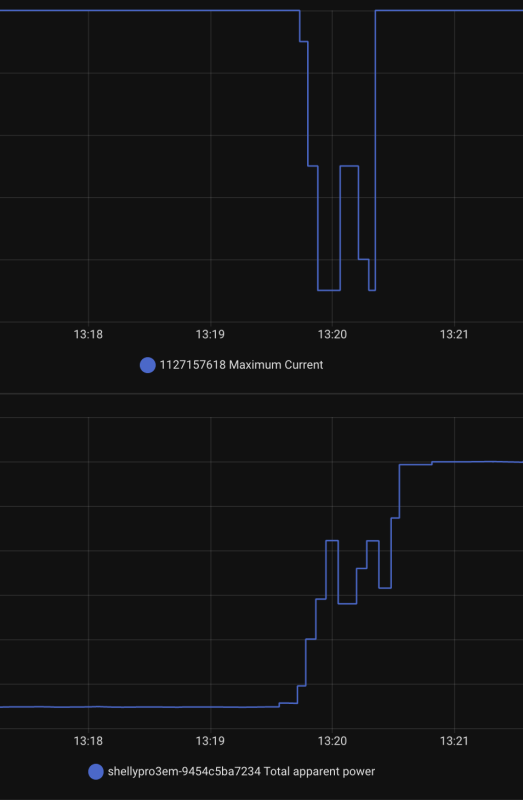Screen dimensions: 523x800
Task: Select 13:21 on the apparent power chart axis
Action: pyautogui.click(x=454, y=741)
